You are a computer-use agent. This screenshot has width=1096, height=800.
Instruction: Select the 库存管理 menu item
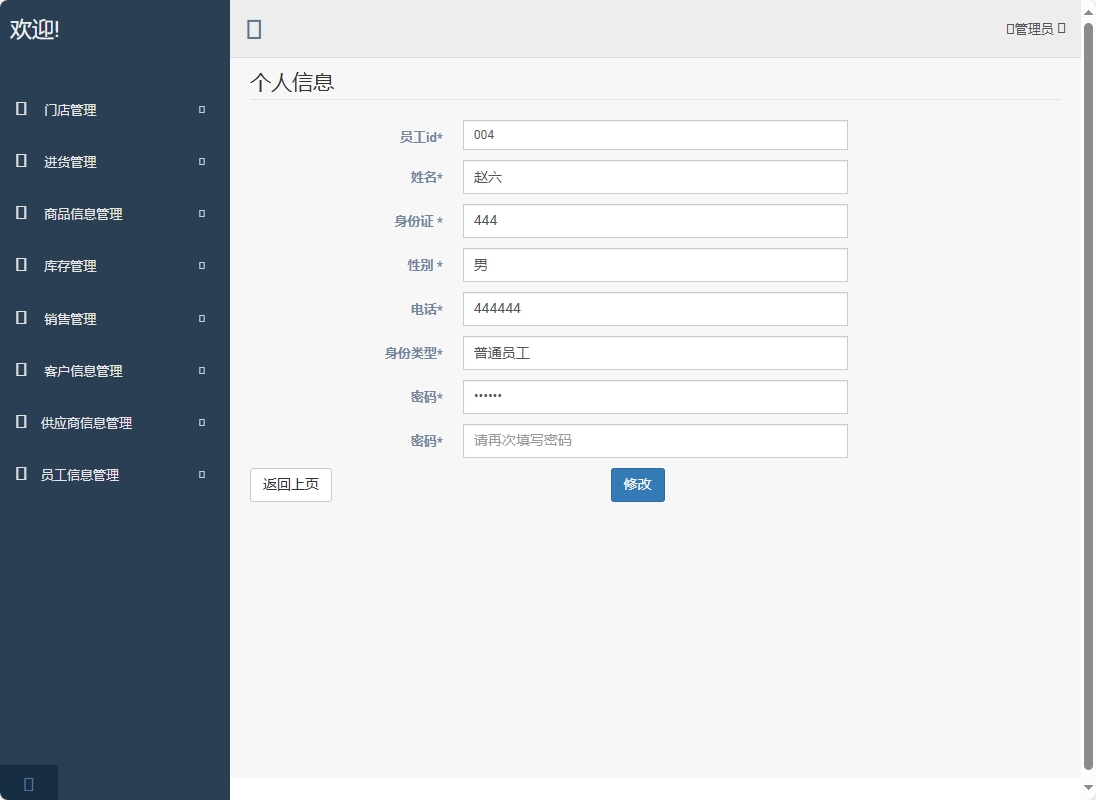pos(70,266)
